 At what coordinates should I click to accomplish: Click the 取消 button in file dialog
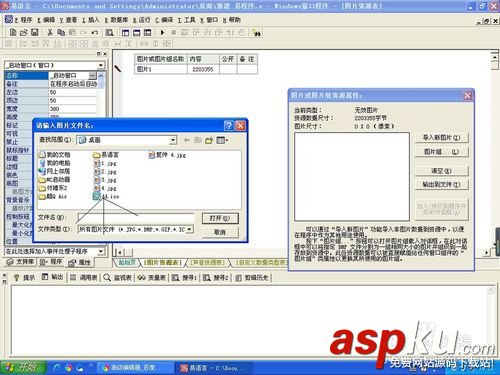(220, 232)
